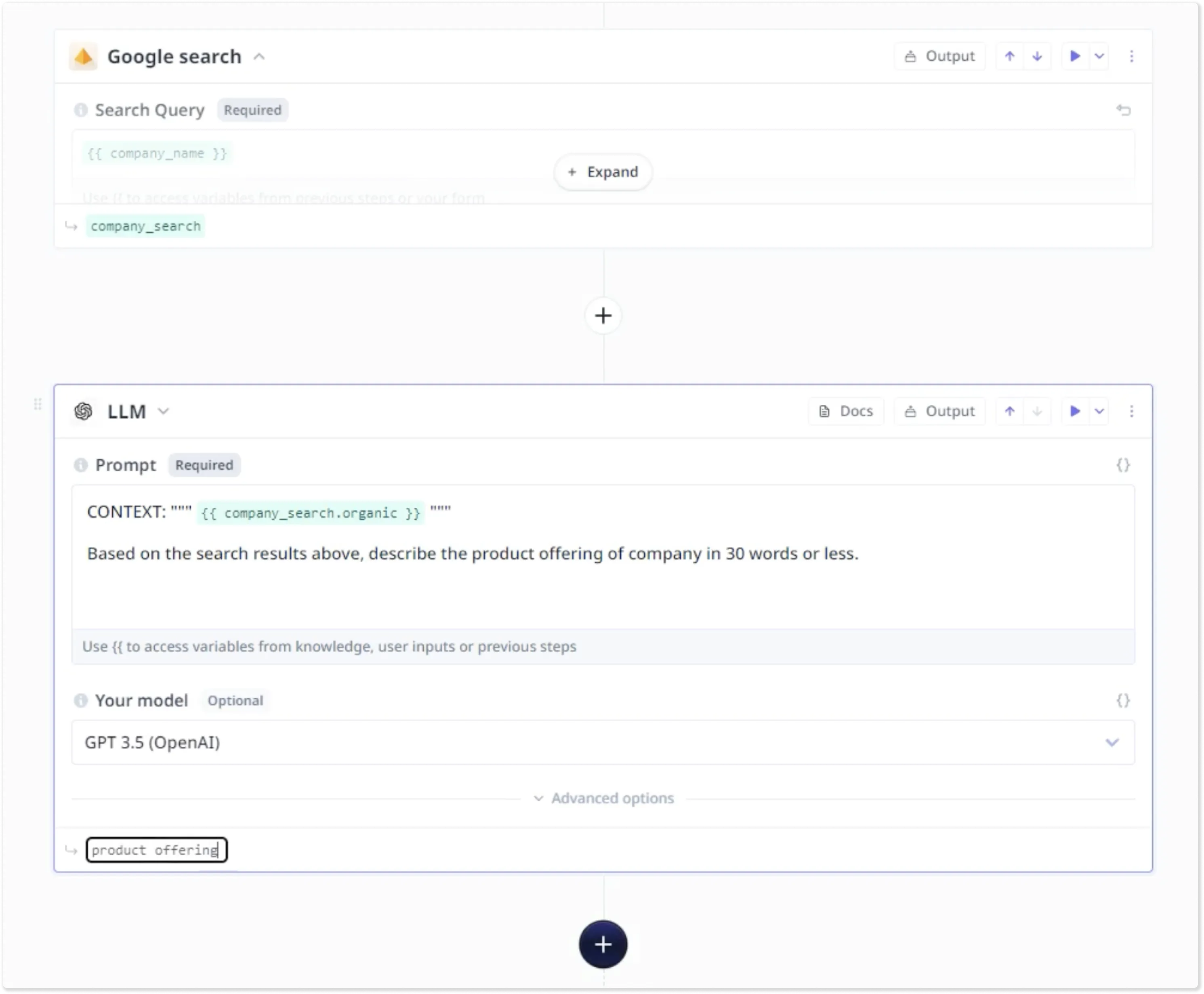The width and height of the screenshot is (1204, 994).
Task: Click the dark plus add step button
Action: pyautogui.click(x=603, y=944)
